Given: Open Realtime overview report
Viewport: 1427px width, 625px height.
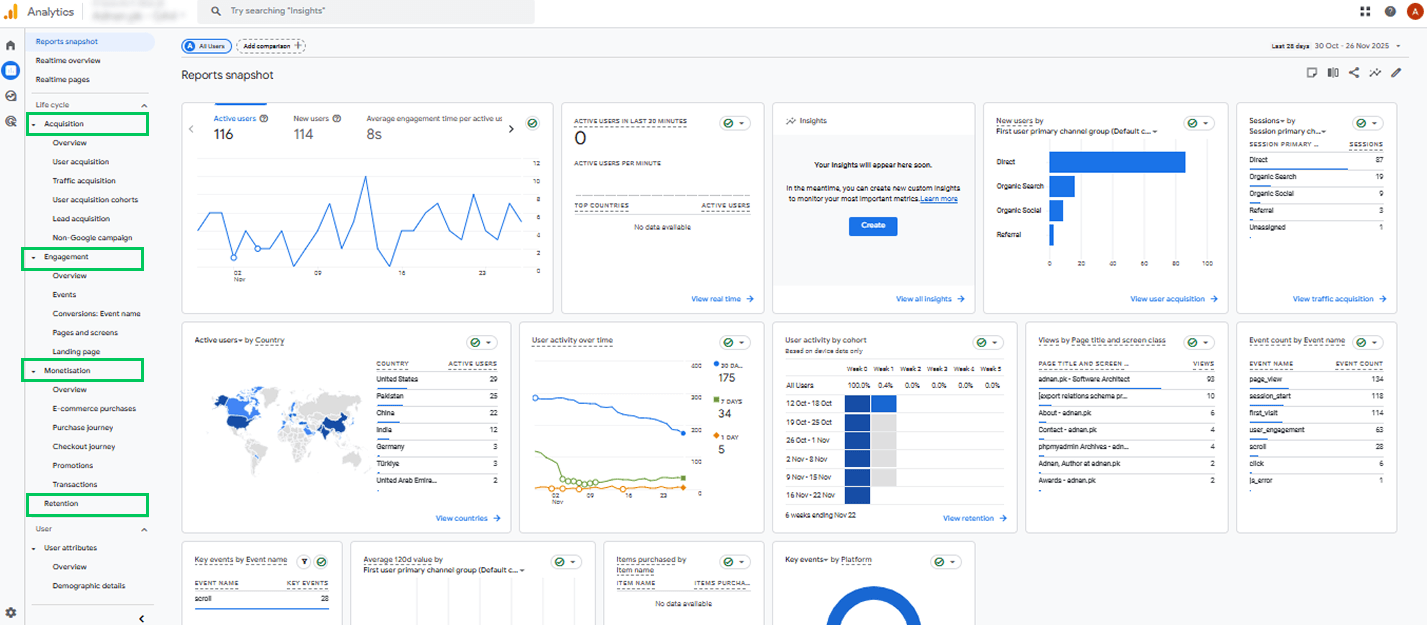Looking at the screenshot, I should pos(68,61).
